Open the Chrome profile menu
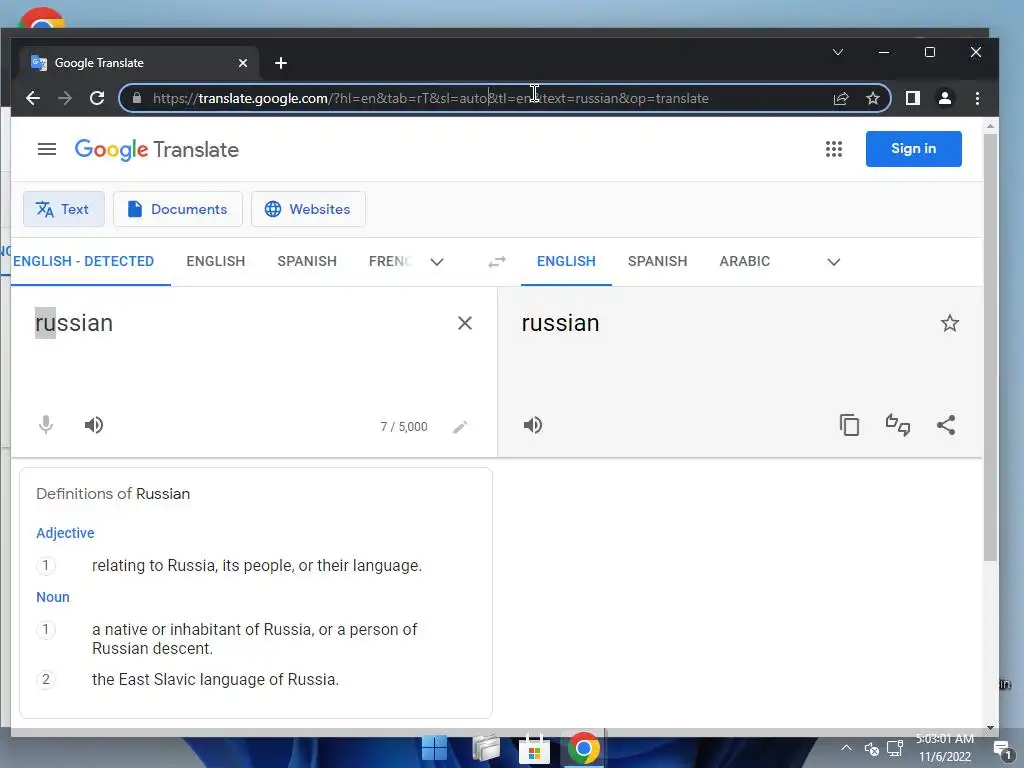The image size is (1024, 768). point(944,98)
